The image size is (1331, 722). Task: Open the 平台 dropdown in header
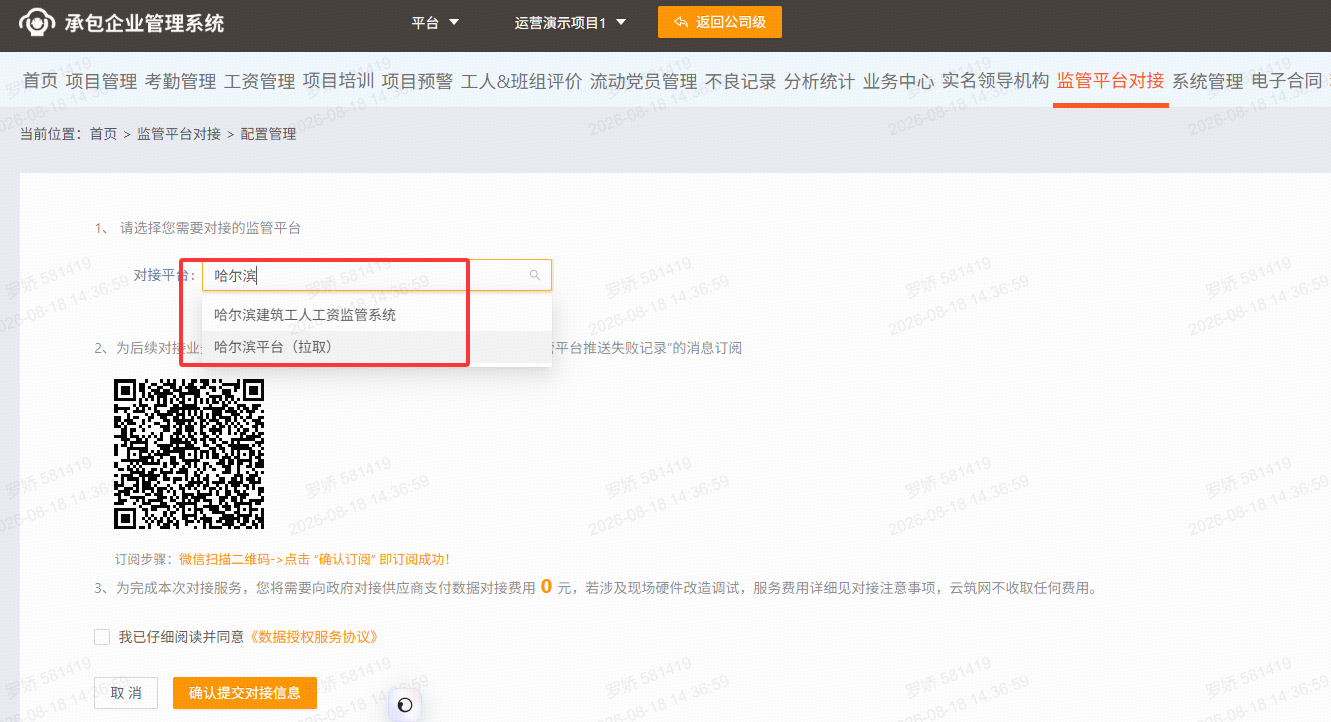pyautogui.click(x=435, y=22)
